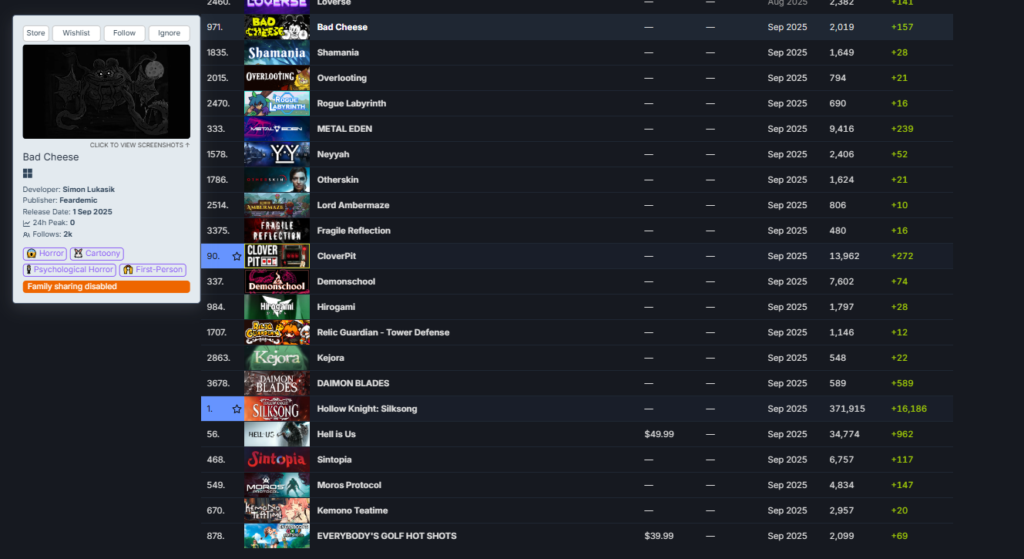The width and height of the screenshot is (1024, 559).
Task: Open Shamania capsule image
Action: coord(277,53)
